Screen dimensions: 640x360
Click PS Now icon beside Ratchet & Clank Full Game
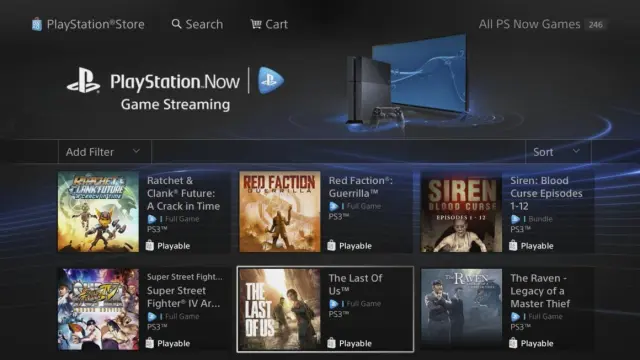point(152,219)
